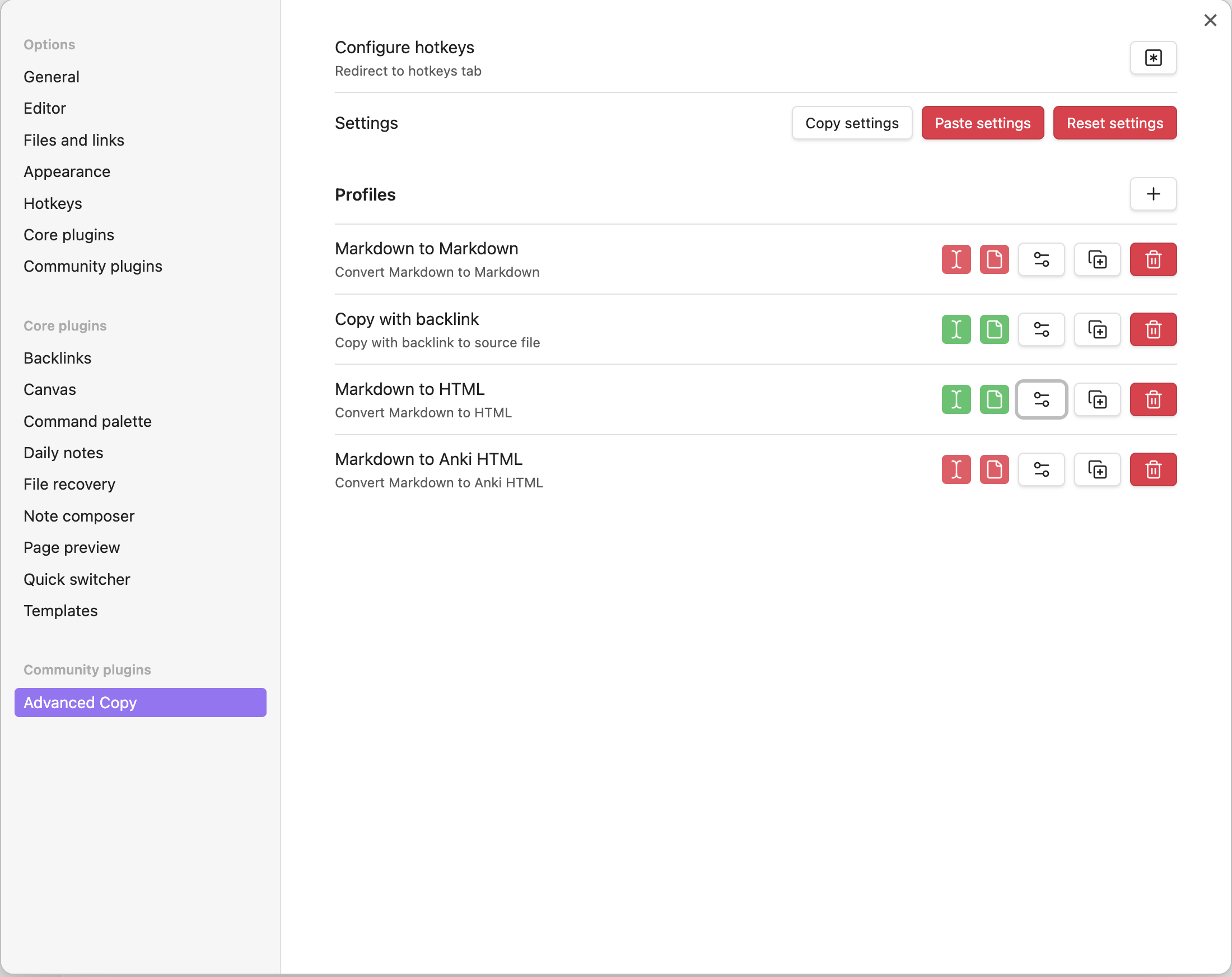1232x977 pixels.
Task: Click the Copy settings button
Action: 851,123
